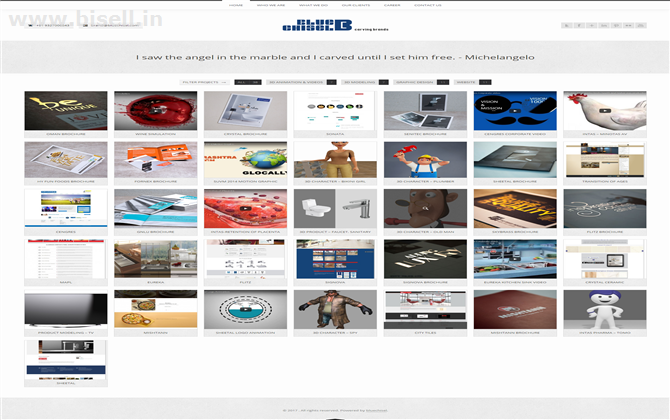Viewport: 670px width, 420px height.
Task: Show All projects filter
Action: click(248, 82)
